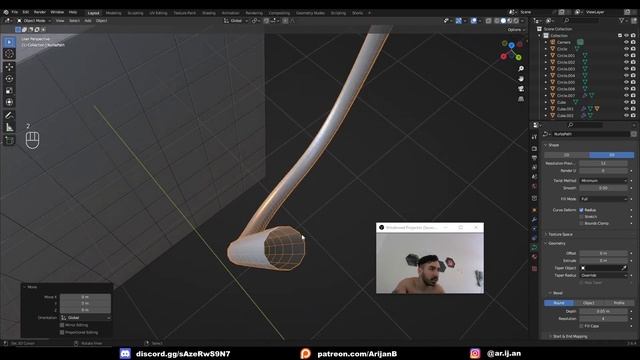Image resolution: width=640 pixels, height=360 pixels.
Task: Click the Taper Object eyedropper icon
Action: (x=624, y=268)
